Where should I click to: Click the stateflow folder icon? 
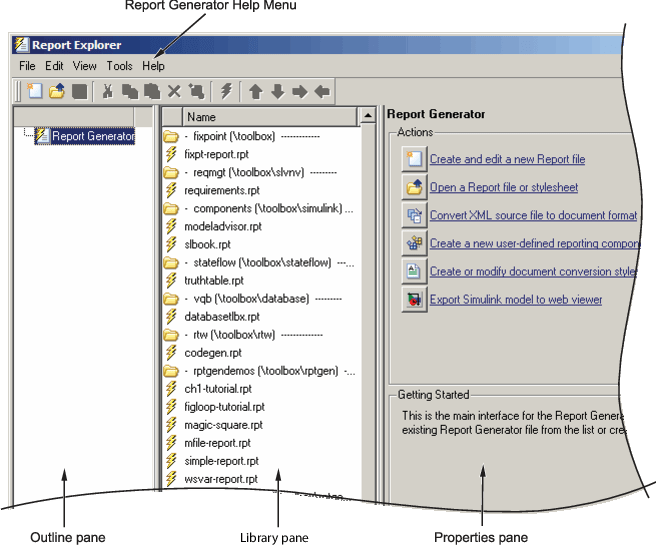(x=171, y=263)
